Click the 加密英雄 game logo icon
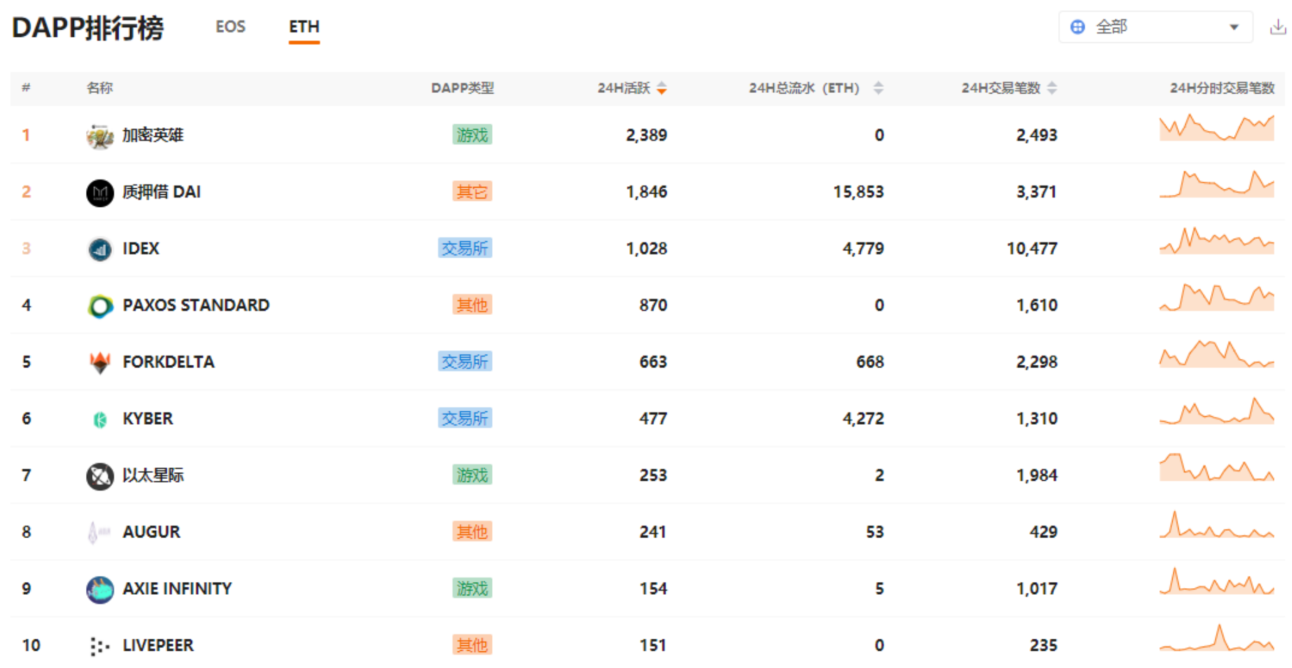 tap(100, 136)
